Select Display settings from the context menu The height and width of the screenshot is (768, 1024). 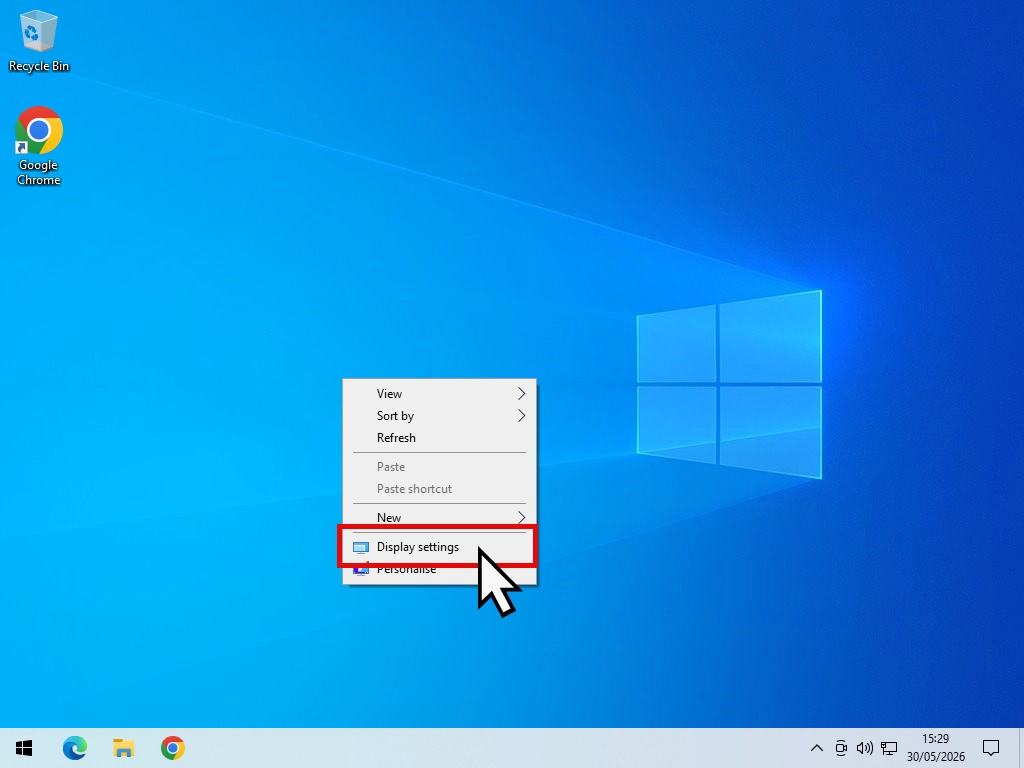pyautogui.click(x=440, y=547)
